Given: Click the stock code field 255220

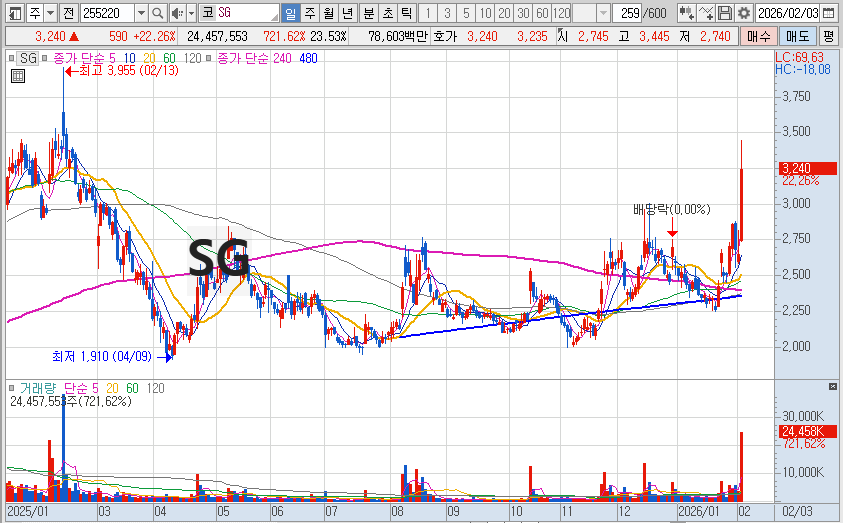Looking at the screenshot, I should 108,13.
